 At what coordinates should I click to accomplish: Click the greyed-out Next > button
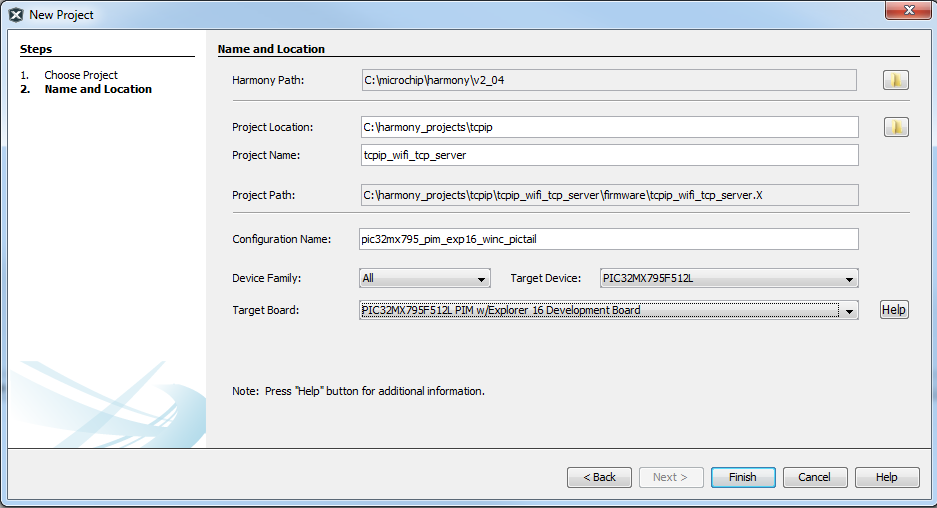(670, 477)
